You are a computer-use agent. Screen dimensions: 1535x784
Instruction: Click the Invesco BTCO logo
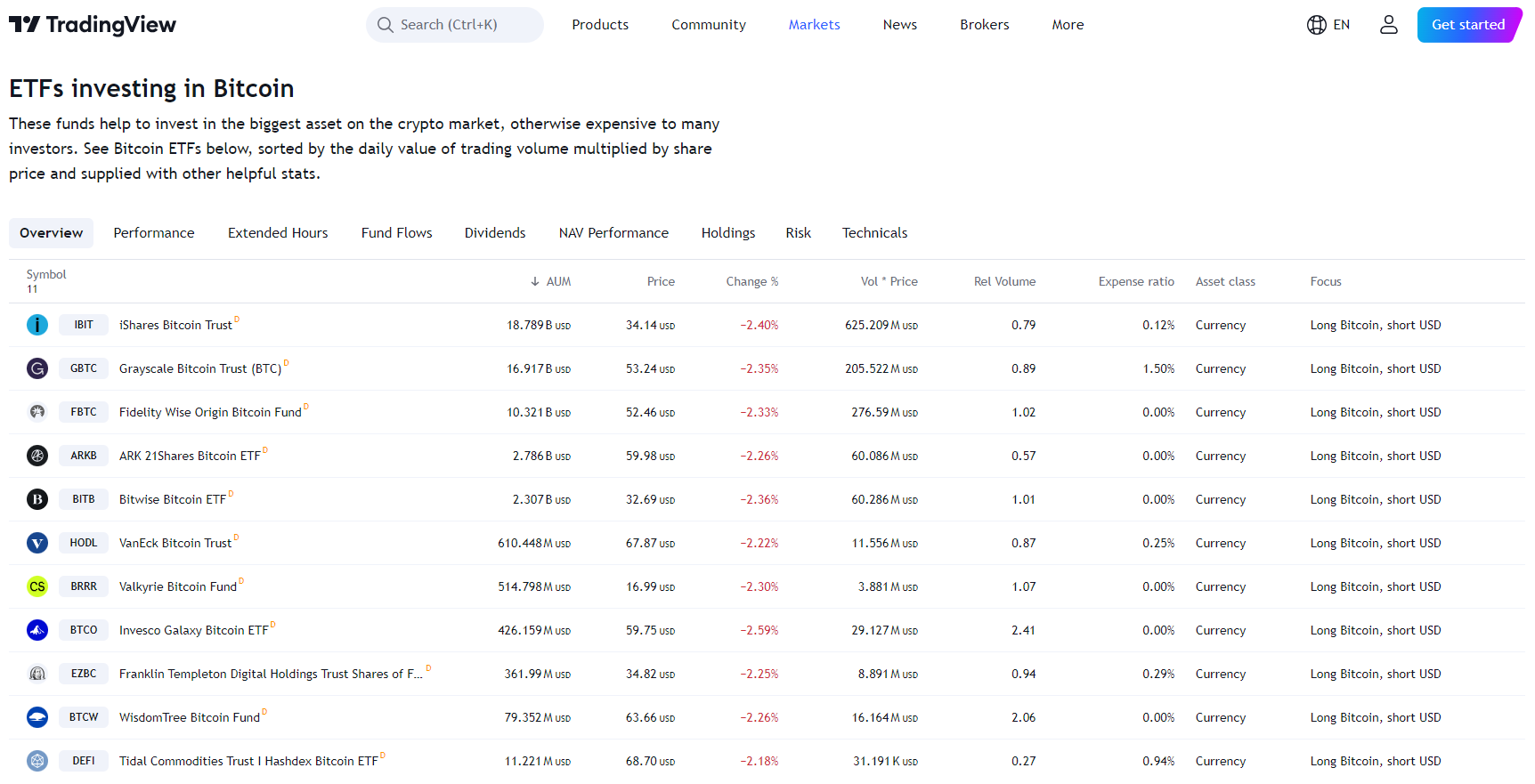pos(37,630)
